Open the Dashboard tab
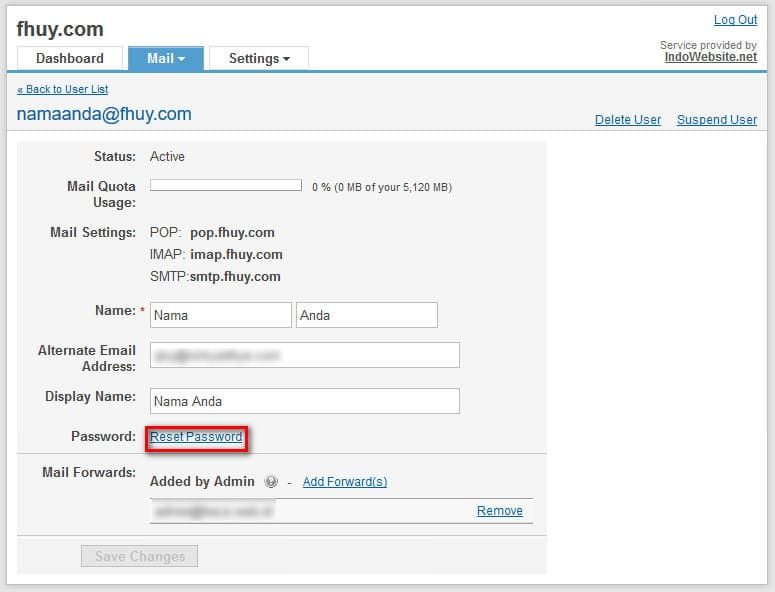This screenshot has height=592, width=775. (x=70, y=58)
